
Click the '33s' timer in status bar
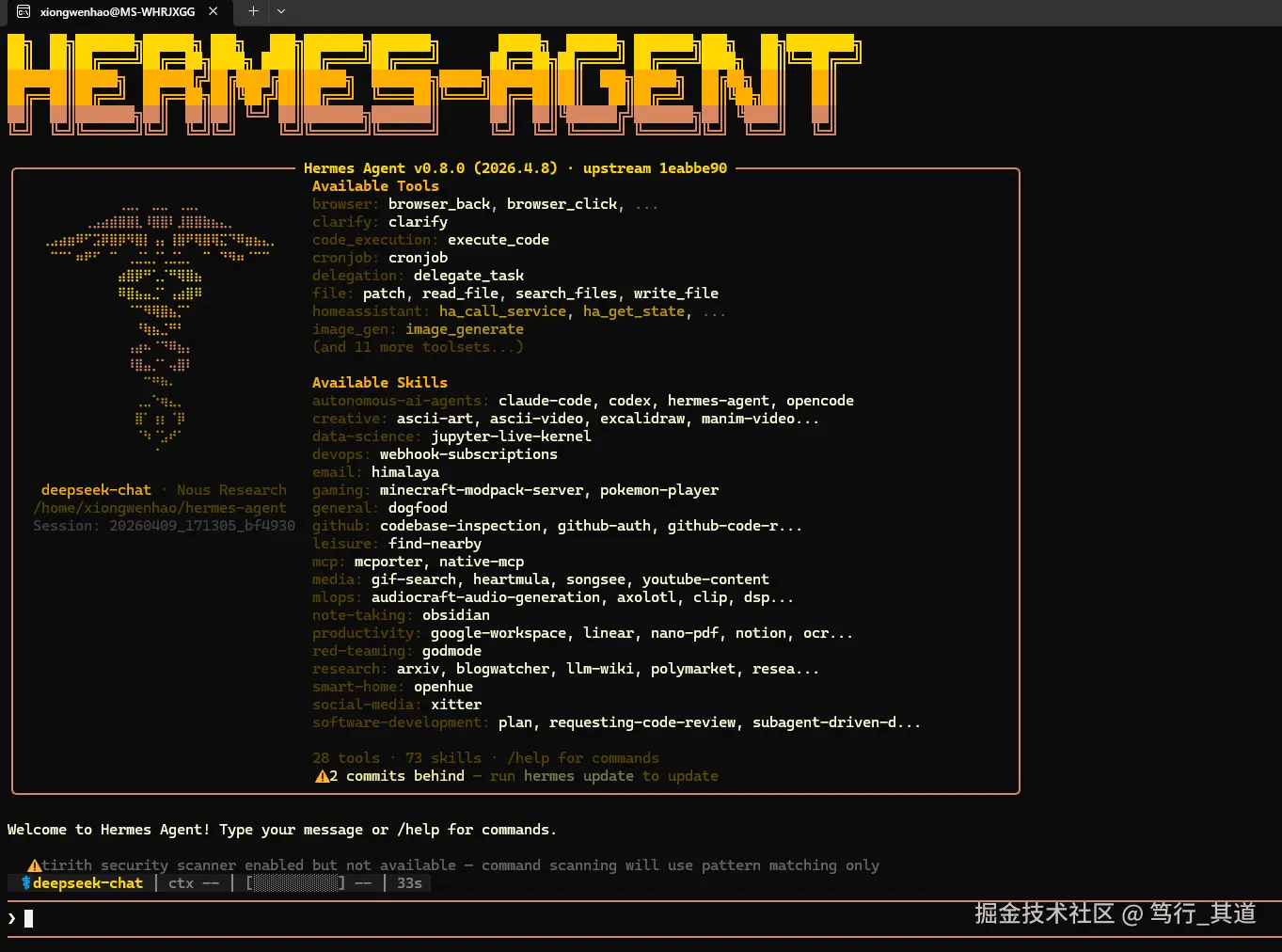click(x=409, y=883)
